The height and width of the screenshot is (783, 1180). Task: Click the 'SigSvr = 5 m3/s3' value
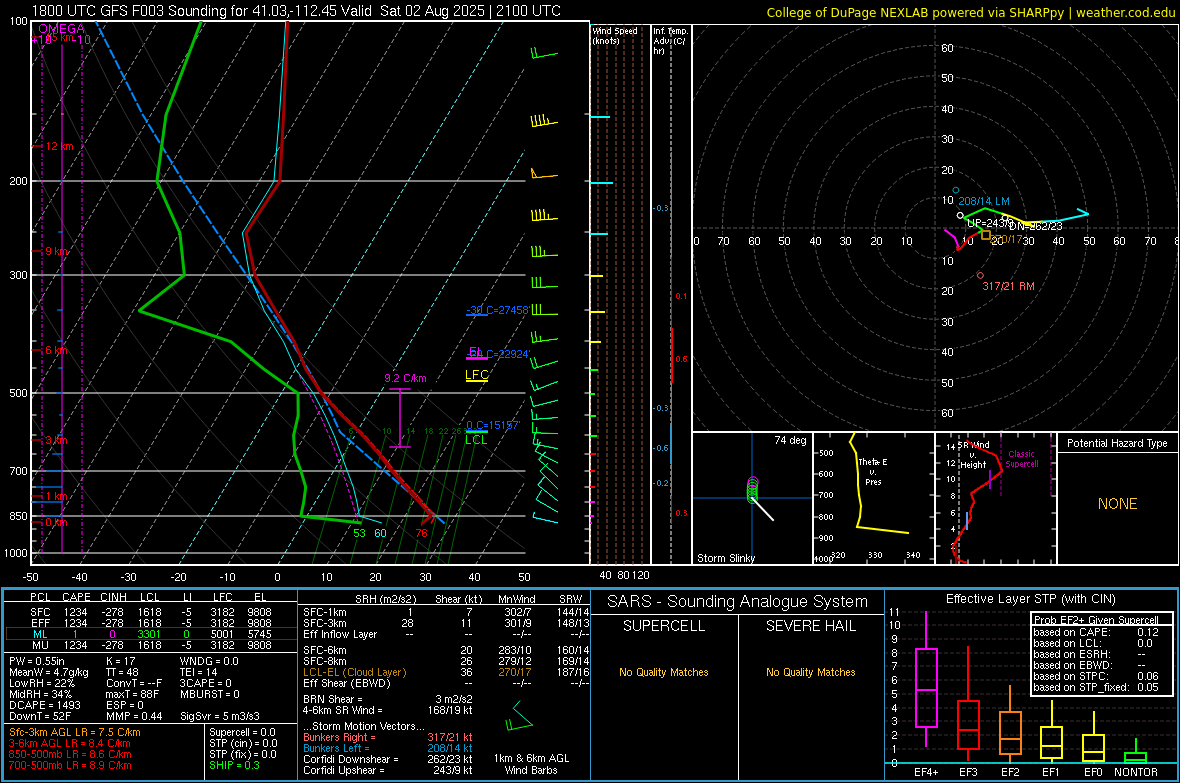[220, 716]
